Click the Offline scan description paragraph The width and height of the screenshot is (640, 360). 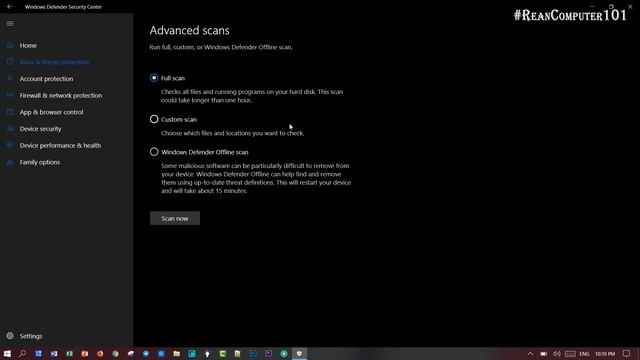click(x=256, y=178)
